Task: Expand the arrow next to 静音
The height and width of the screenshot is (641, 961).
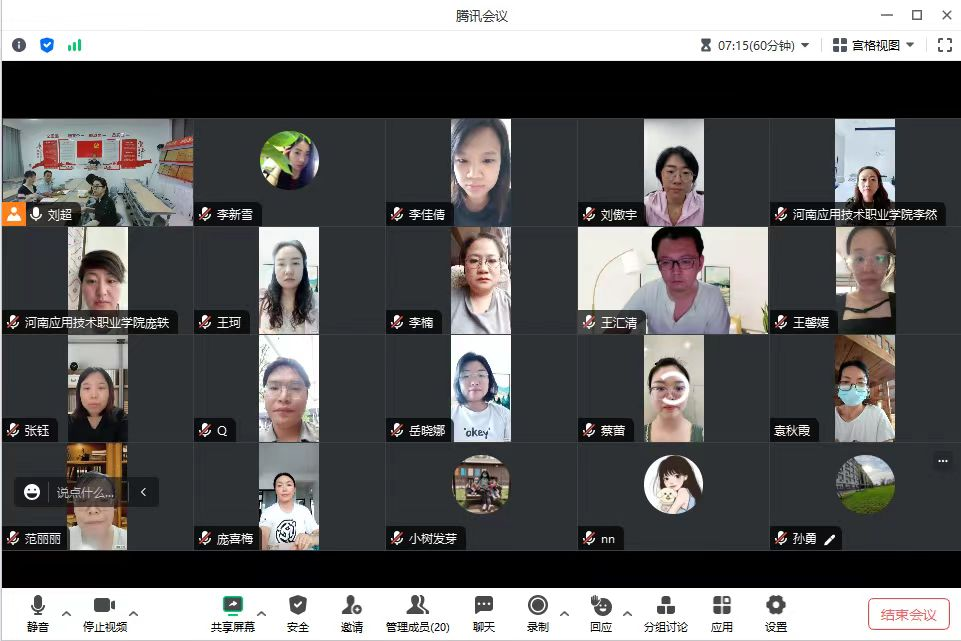Action: (67, 613)
